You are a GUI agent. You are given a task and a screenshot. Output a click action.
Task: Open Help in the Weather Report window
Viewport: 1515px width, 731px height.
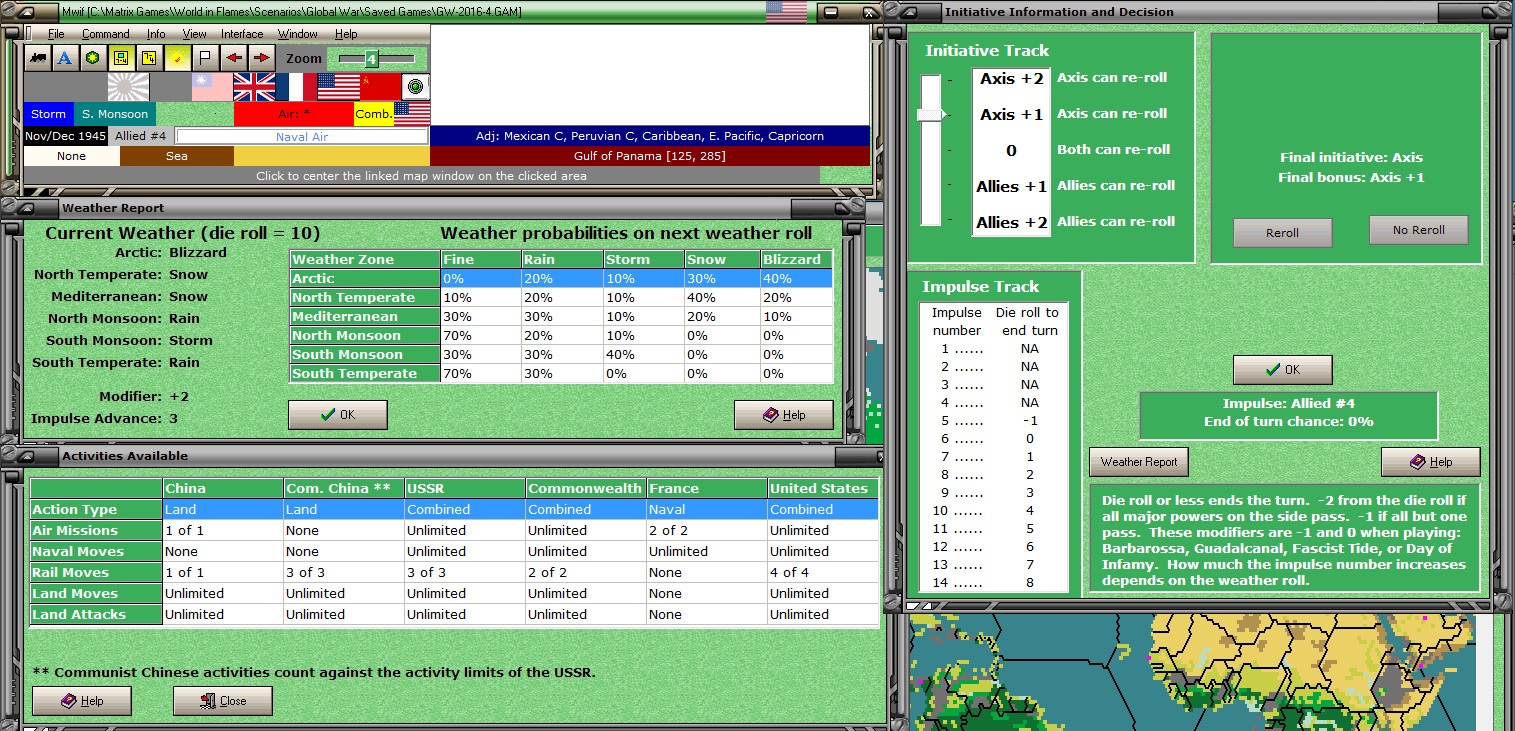pos(783,415)
